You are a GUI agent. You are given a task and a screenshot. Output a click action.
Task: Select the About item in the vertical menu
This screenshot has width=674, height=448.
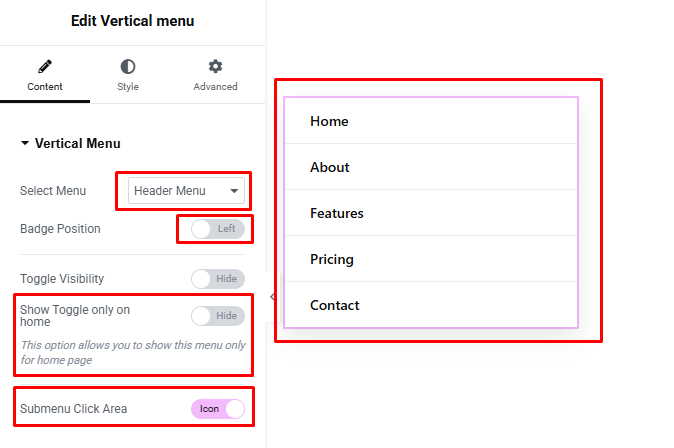pyautogui.click(x=330, y=167)
